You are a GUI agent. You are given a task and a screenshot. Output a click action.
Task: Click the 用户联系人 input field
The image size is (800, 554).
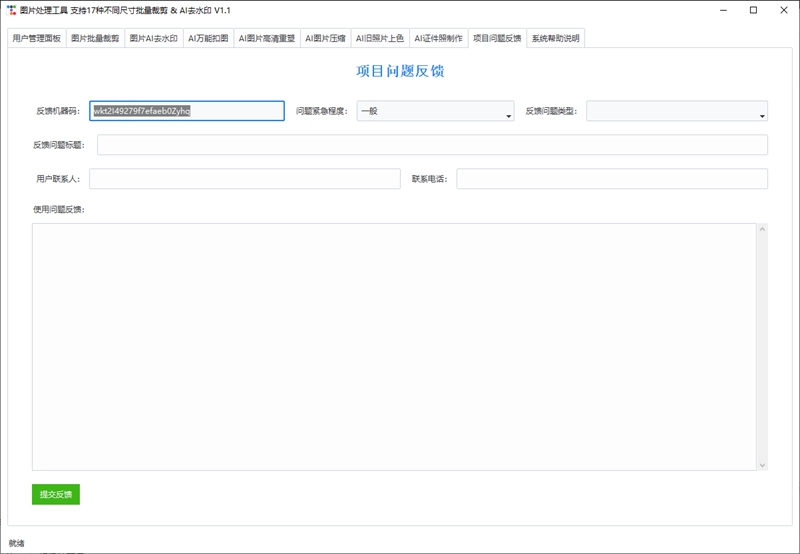pos(245,179)
